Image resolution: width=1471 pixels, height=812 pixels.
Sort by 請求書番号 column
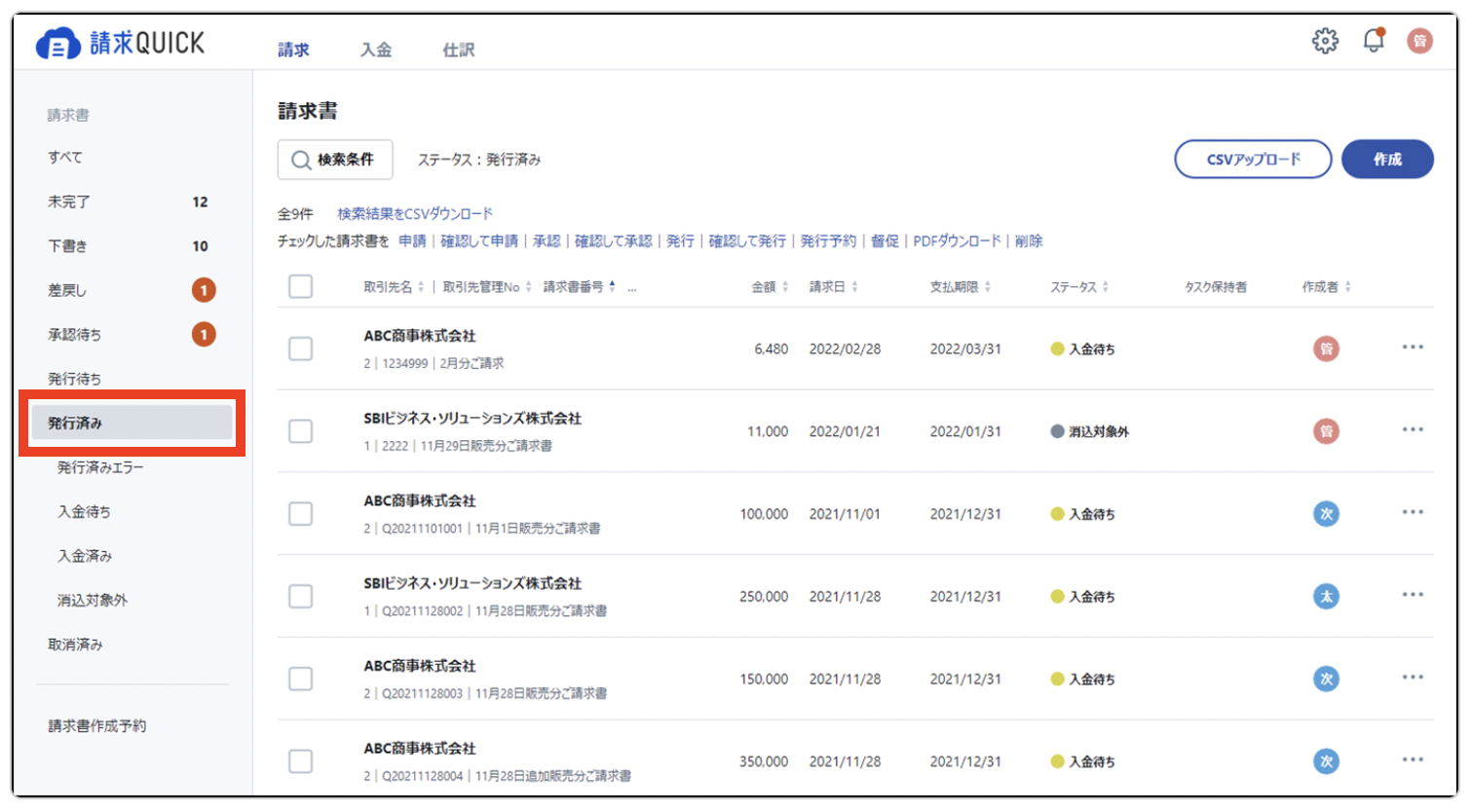click(x=580, y=287)
